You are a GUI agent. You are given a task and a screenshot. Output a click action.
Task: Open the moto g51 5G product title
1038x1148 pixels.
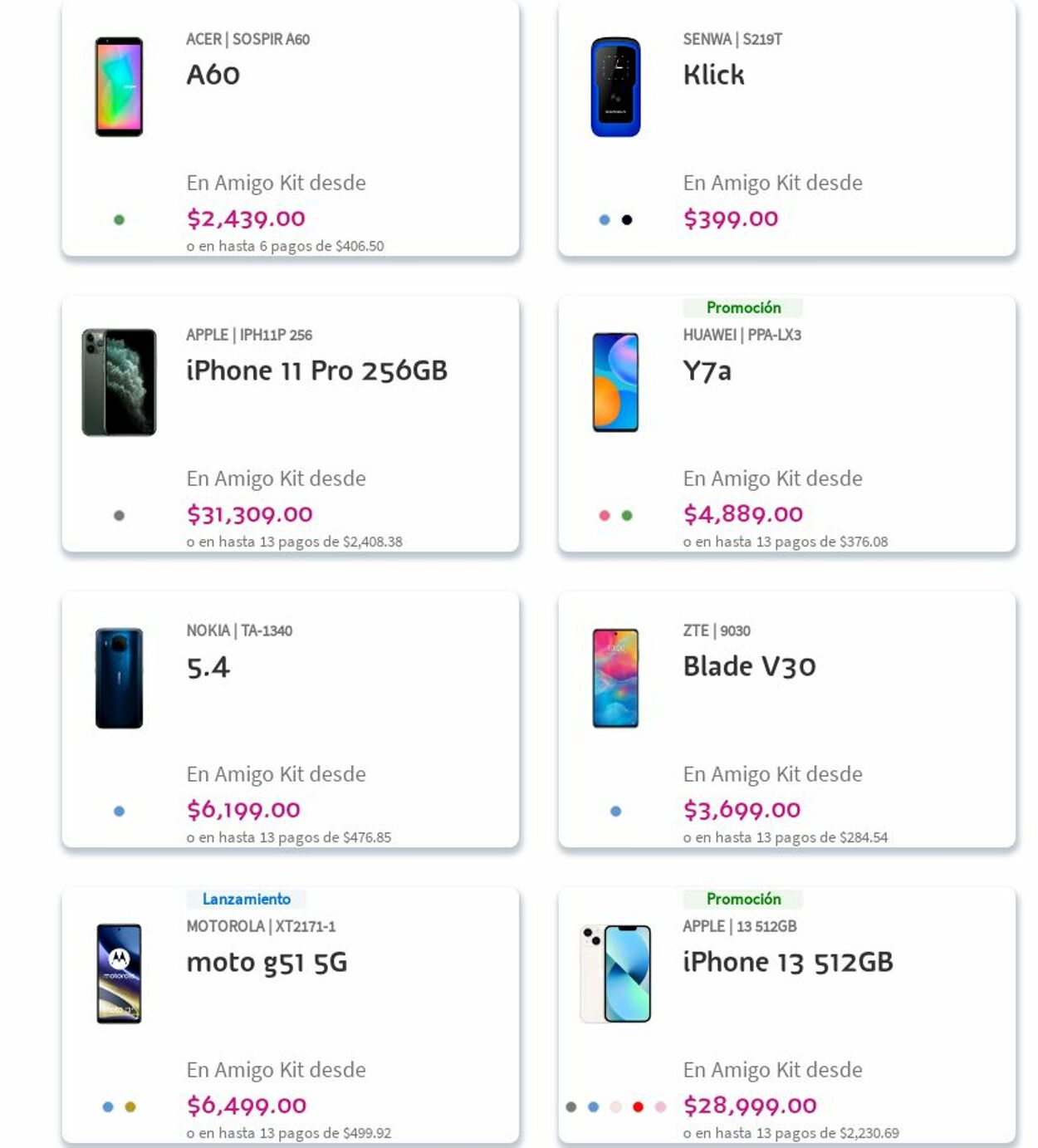point(267,962)
